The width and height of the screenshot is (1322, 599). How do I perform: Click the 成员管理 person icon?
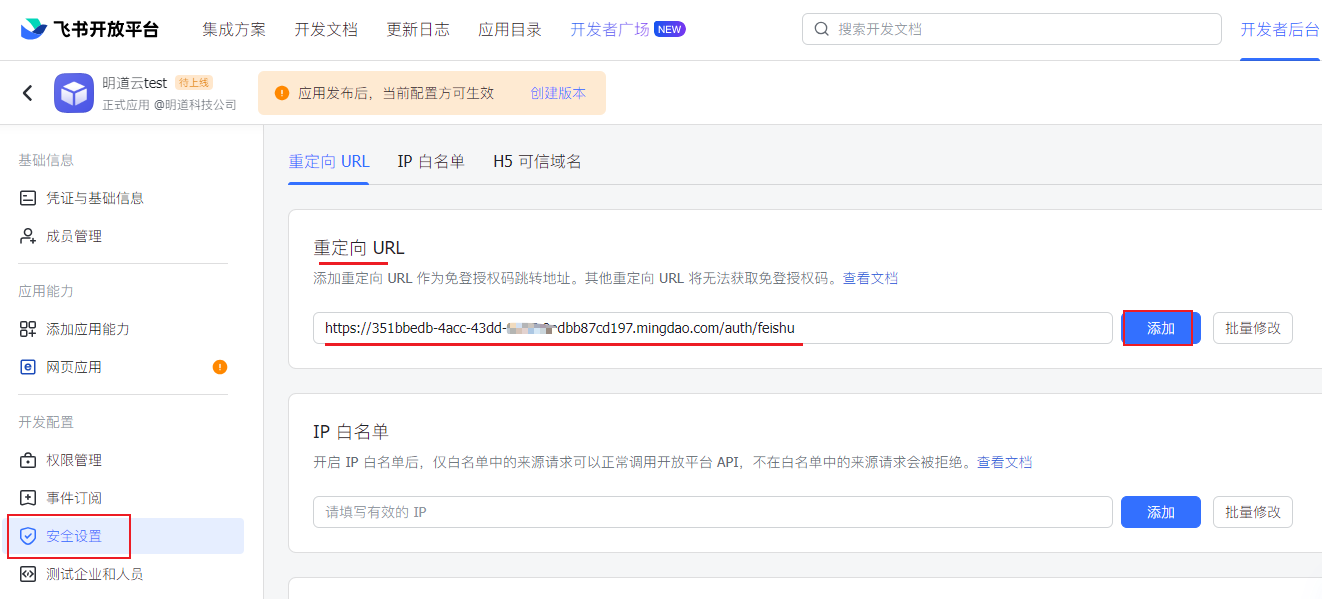pyautogui.click(x=28, y=236)
